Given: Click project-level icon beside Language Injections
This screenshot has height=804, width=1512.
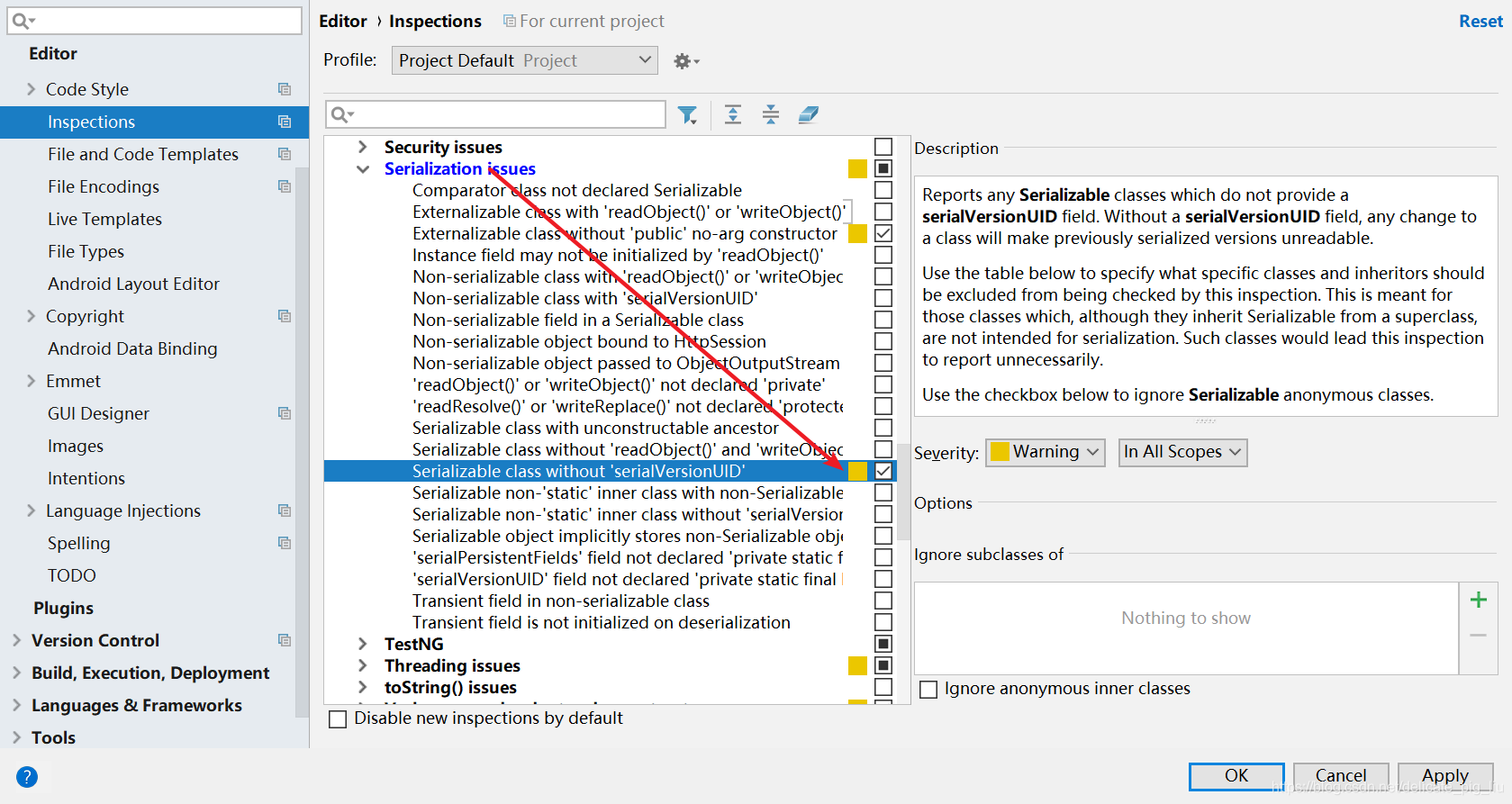Looking at the screenshot, I should [x=285, y=510].
